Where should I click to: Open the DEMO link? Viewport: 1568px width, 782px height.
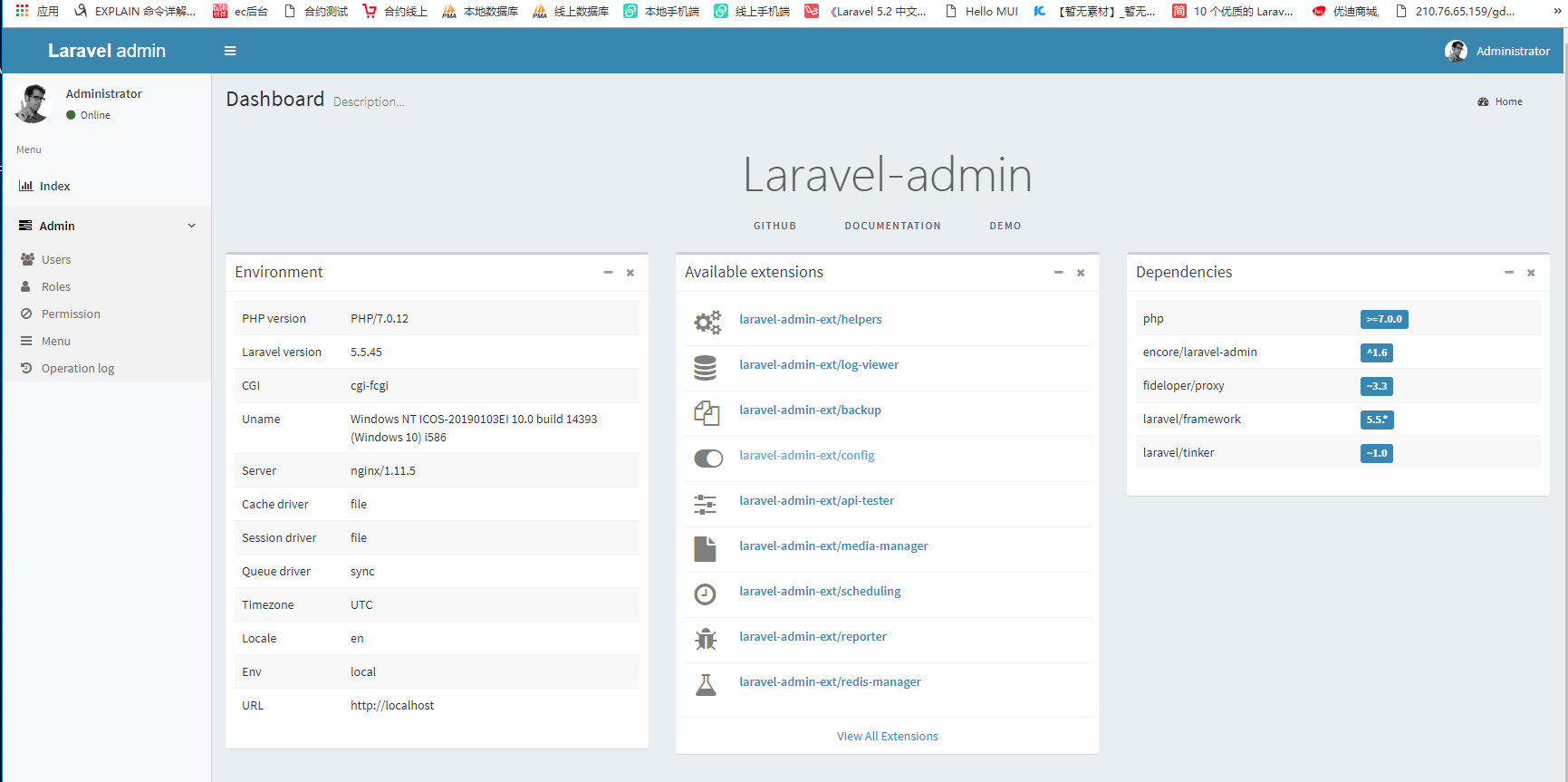1005,226
